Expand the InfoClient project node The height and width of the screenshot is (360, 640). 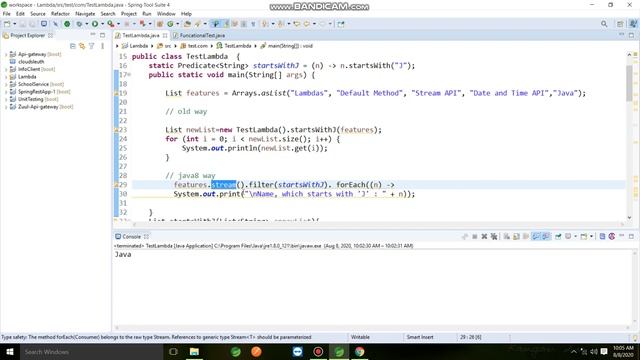[6, 69]
